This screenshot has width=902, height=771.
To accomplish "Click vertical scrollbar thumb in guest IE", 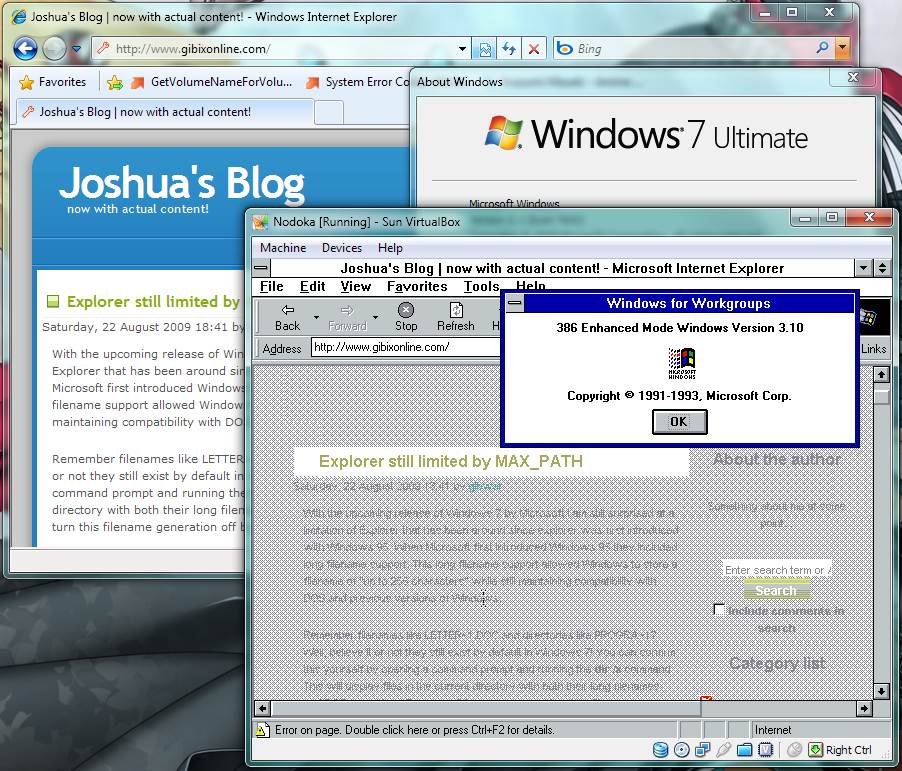I will click(x=881, y=396).
